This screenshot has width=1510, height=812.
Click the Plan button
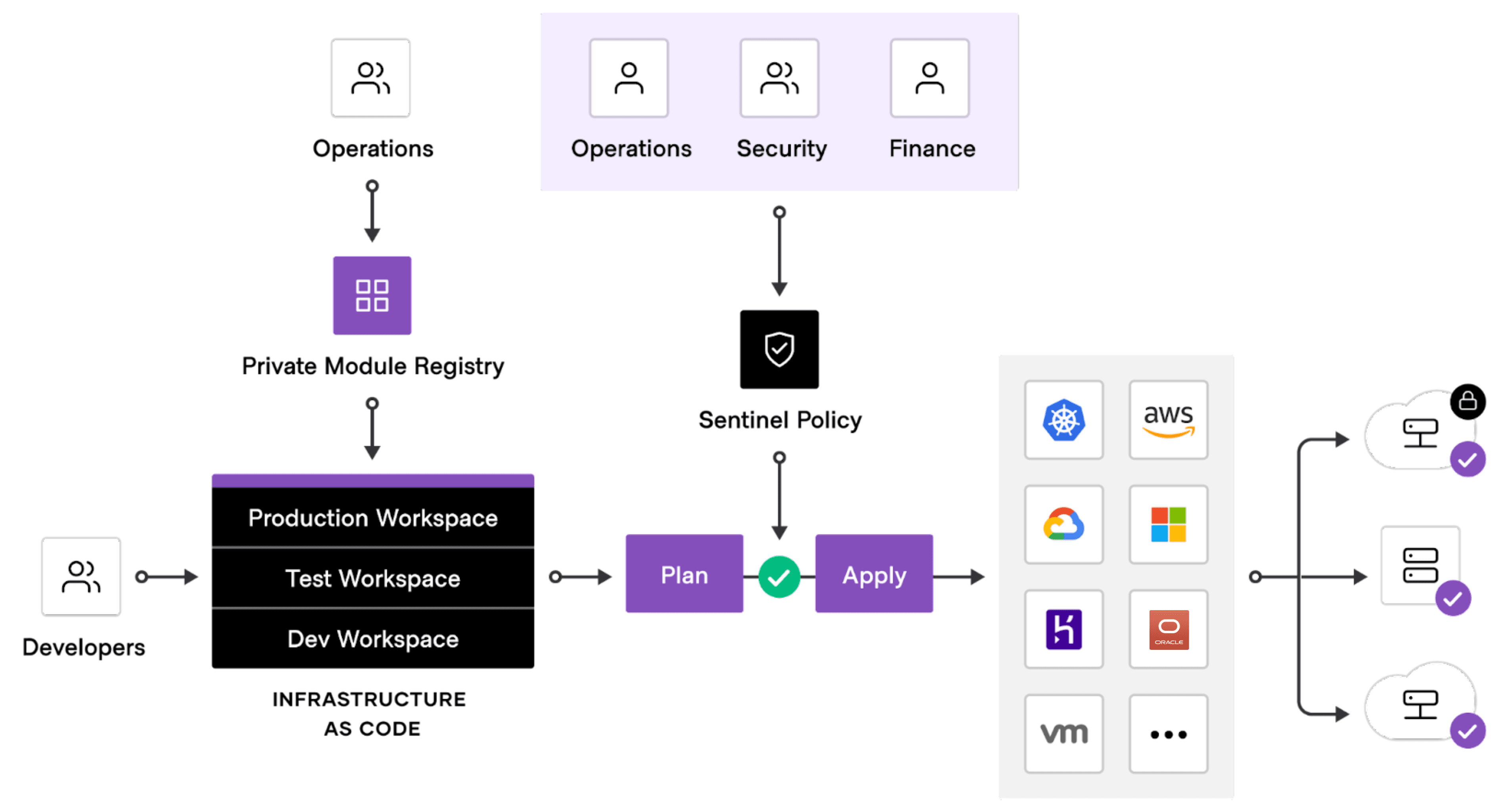point(684,575)
